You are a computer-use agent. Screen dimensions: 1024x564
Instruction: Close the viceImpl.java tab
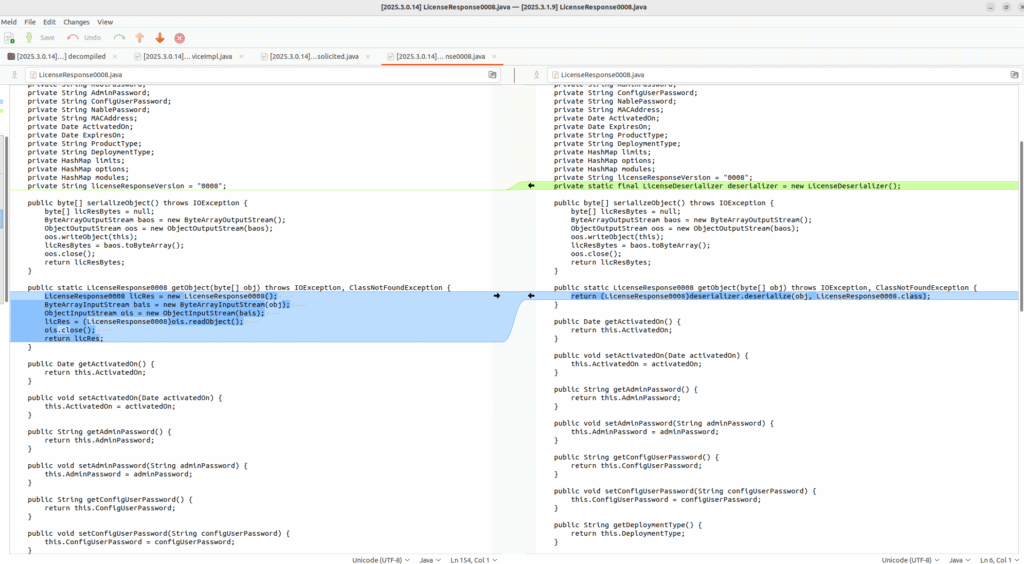241,56
